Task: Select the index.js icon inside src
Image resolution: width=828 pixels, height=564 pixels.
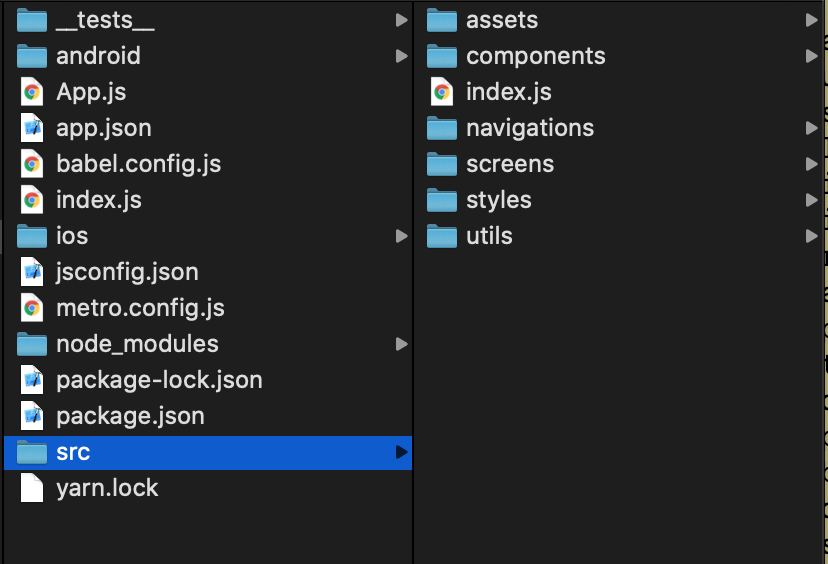Action: pyautogui.click(x=442, y=92)
